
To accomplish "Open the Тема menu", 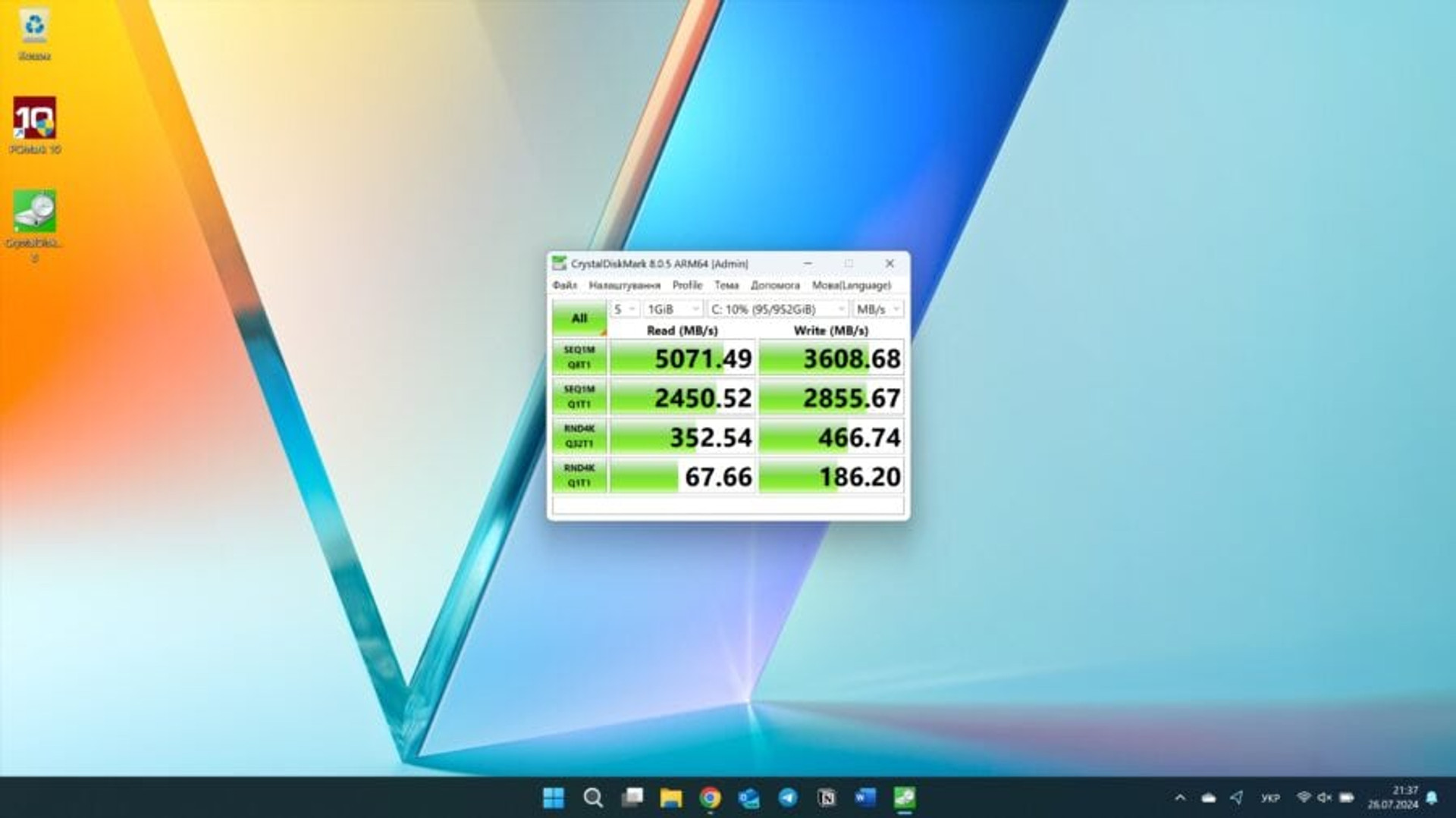I will tap(726, 285).
